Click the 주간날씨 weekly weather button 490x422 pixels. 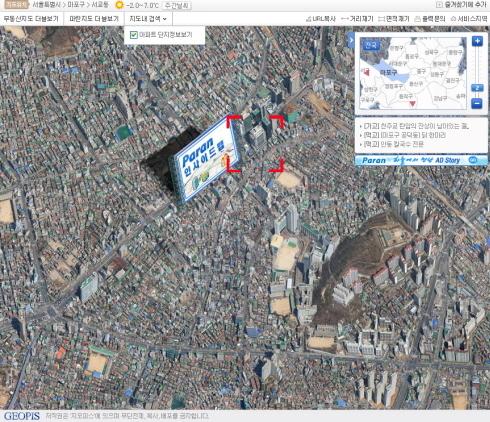177,5
